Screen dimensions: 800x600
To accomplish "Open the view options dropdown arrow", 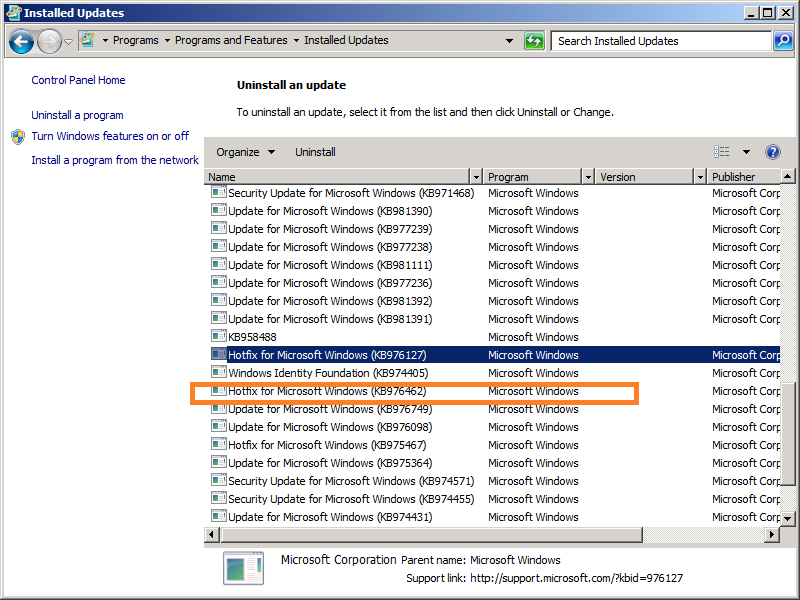I will [746, 152].
